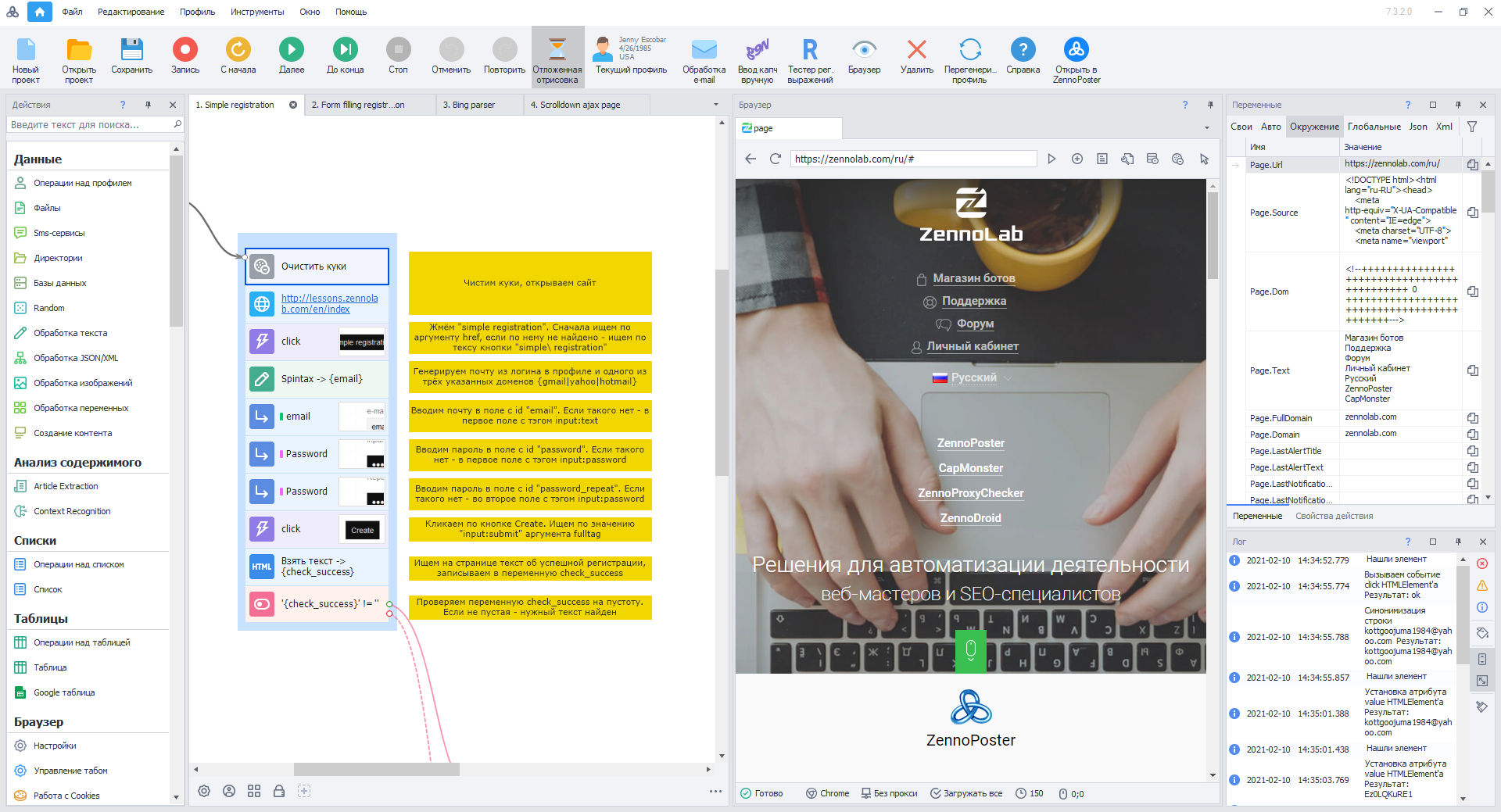Open the 'Без прокси' proxy selector in status bar
The width and height of the screenshot is (1501, 812).
tap(890, 793)
